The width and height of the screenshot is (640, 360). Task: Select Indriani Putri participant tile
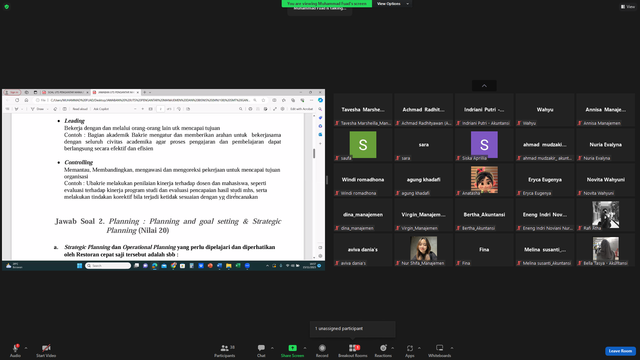(x=484, y=110)
